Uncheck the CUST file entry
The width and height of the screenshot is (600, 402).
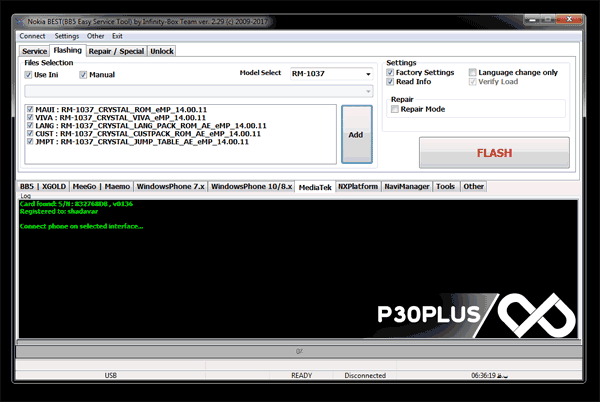tap(30, 133)
